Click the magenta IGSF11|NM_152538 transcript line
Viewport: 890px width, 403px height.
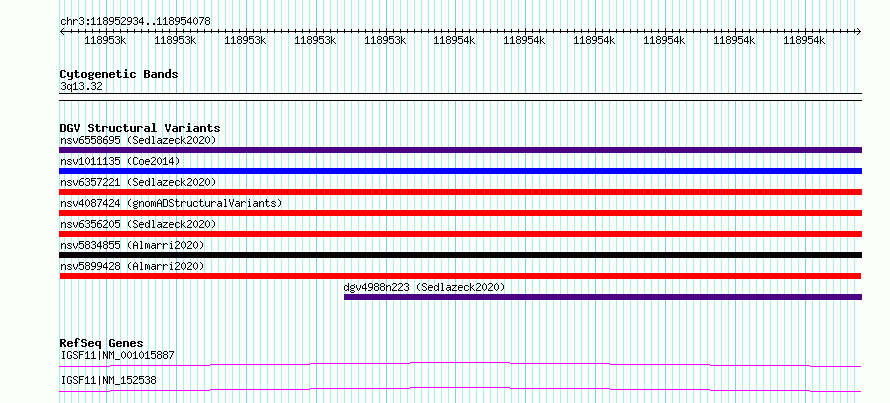[461, 389]
